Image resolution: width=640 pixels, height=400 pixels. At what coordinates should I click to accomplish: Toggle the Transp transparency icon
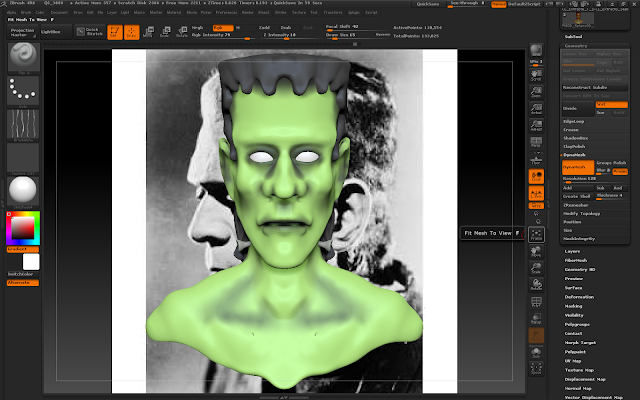pos(536,319)
